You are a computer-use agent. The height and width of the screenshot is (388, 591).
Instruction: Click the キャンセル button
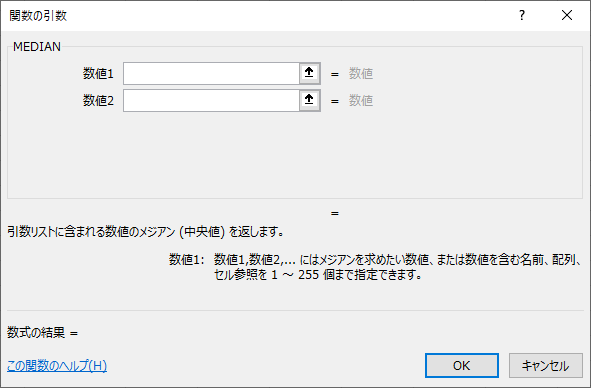545,365
